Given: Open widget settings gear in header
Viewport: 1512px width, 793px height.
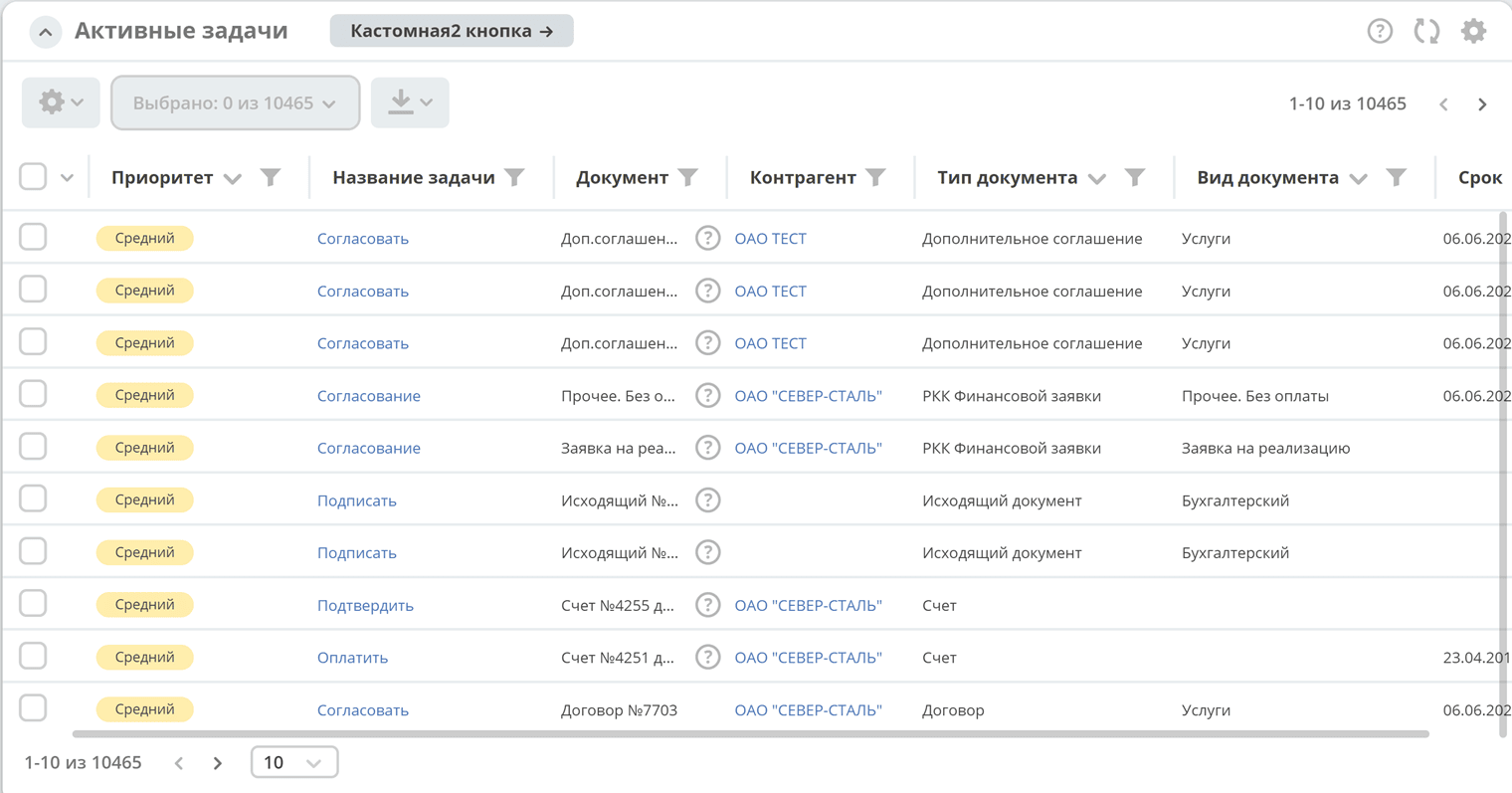Looking at the screenshot, I should [x=1473, y=31].
